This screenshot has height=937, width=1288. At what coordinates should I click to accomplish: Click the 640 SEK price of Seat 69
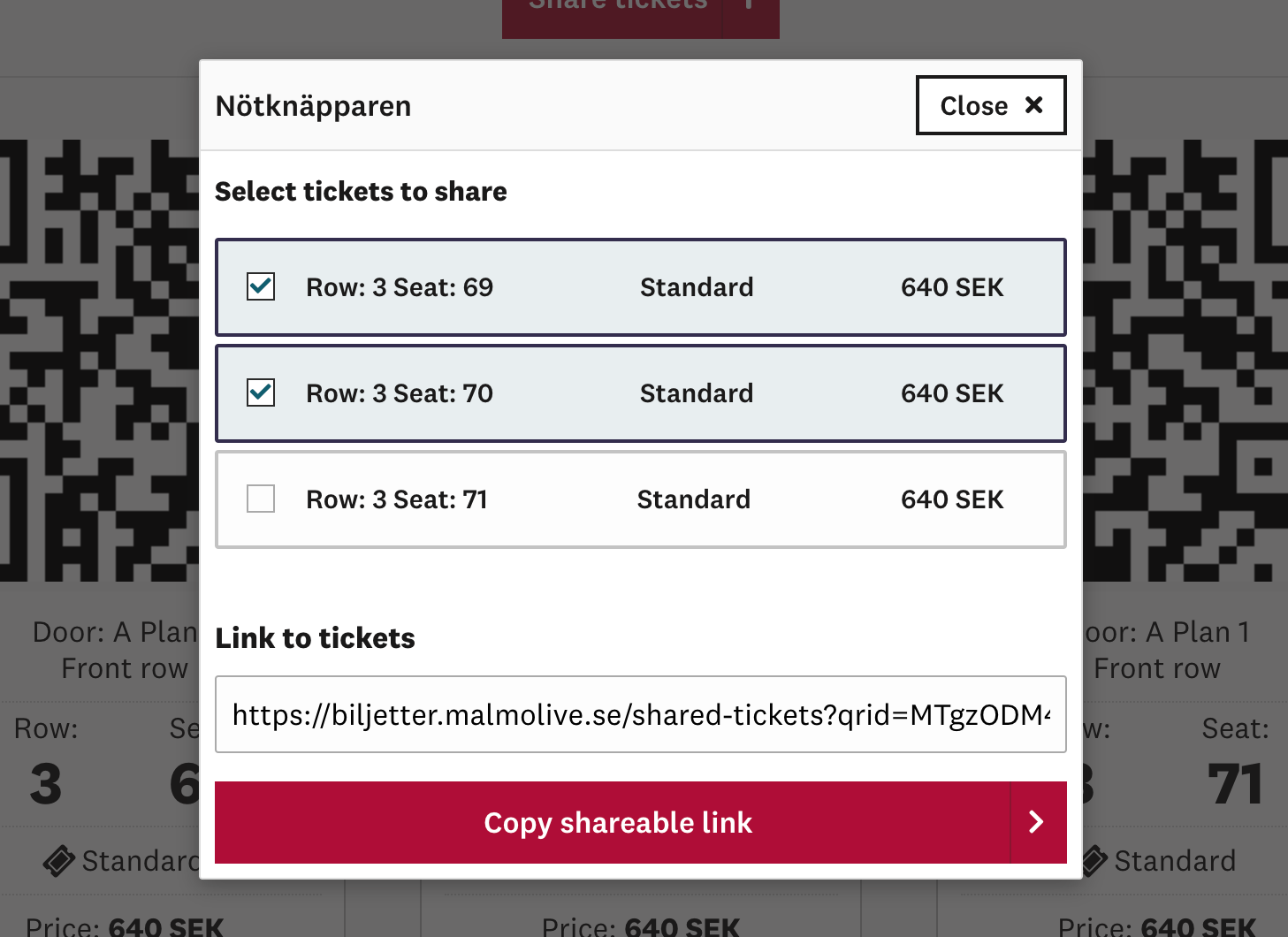click(952, 287)
